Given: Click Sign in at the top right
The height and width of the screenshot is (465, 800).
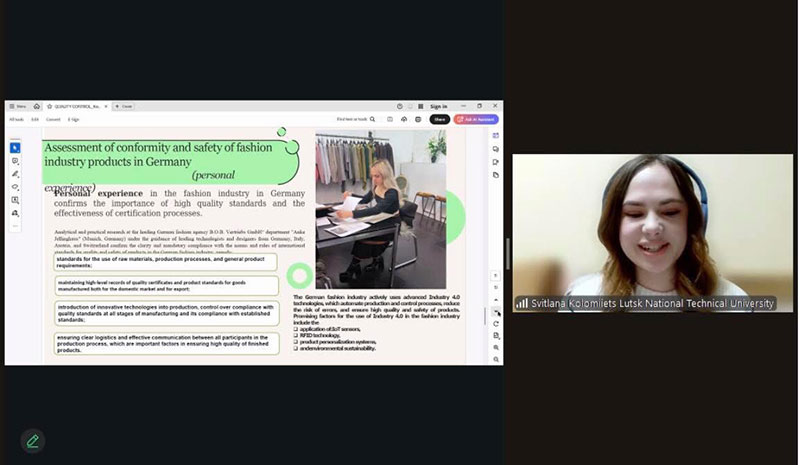Looking at the screenshot, I should point(438,106).
